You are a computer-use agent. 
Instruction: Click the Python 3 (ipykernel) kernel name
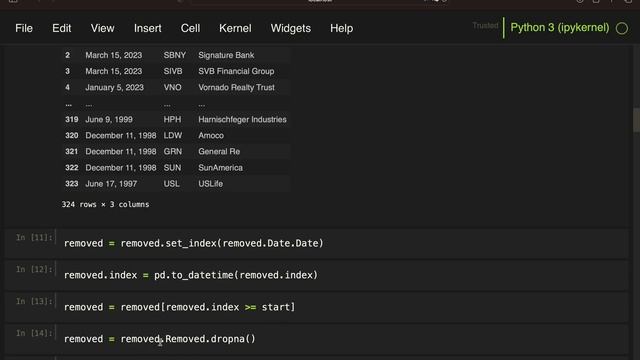560,27
